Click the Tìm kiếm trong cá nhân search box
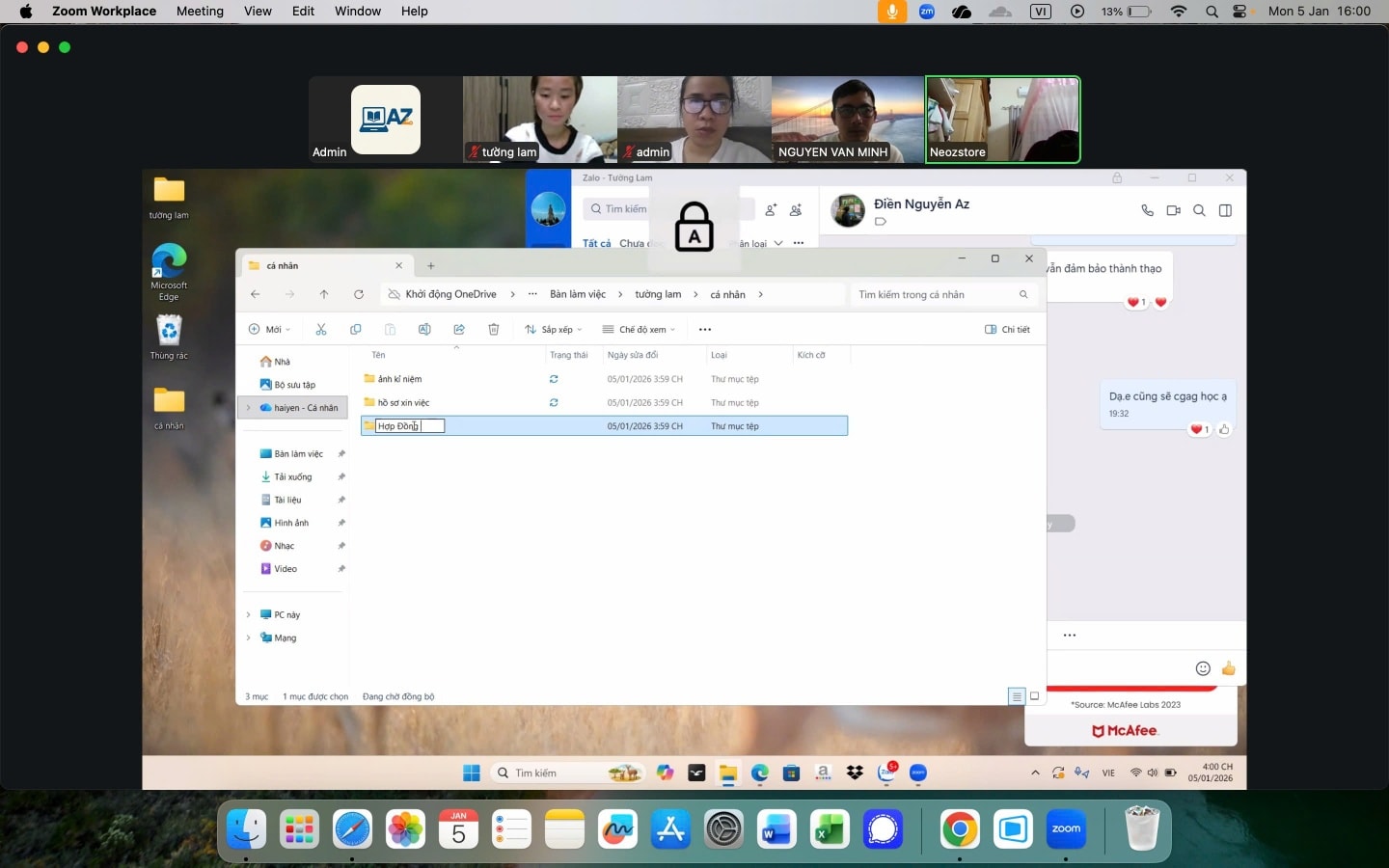The image size is (1389, 868). tap(934, 295)
